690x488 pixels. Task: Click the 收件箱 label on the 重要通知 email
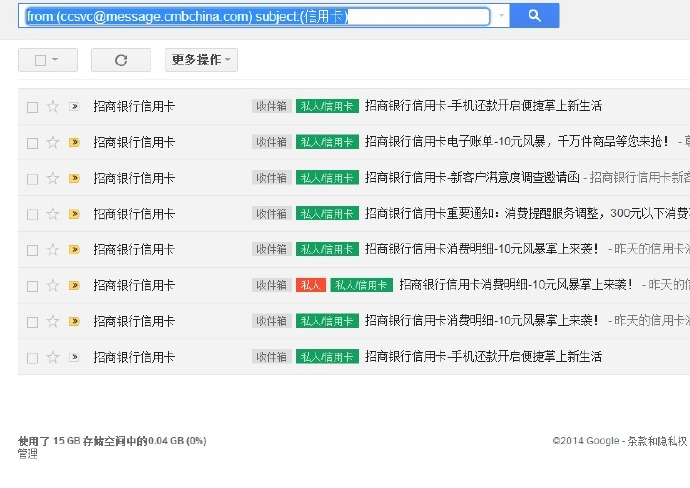click(x=272, y=213)
